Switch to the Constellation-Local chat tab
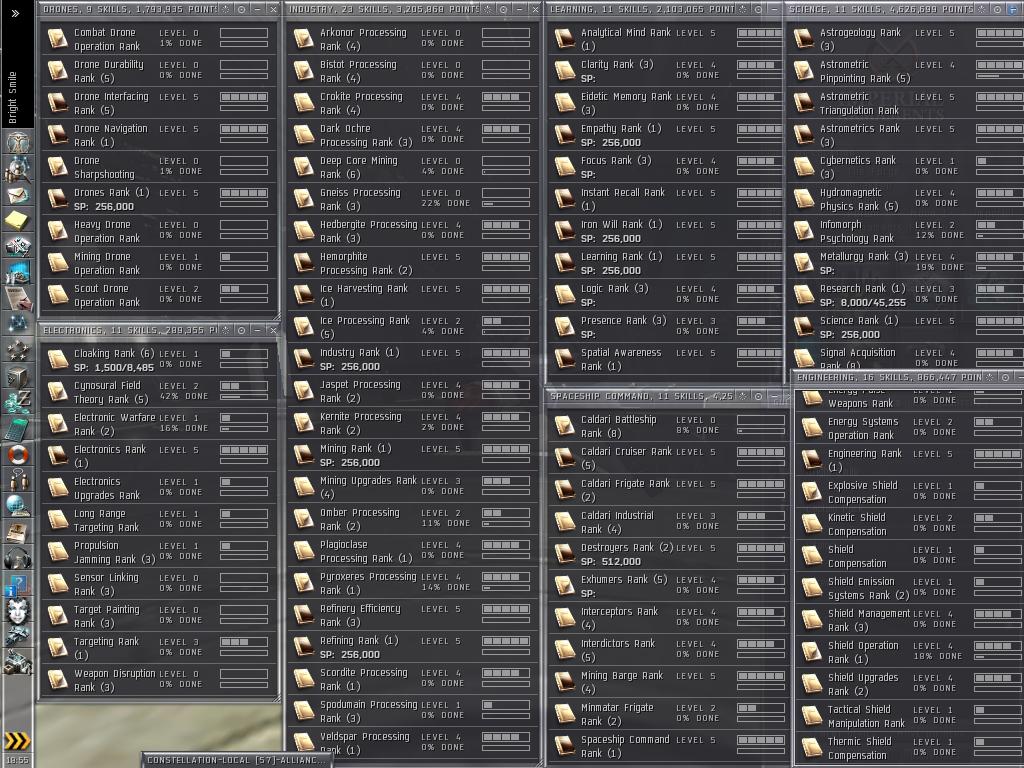The image size is (1024, 768). (x=236, y=760)
